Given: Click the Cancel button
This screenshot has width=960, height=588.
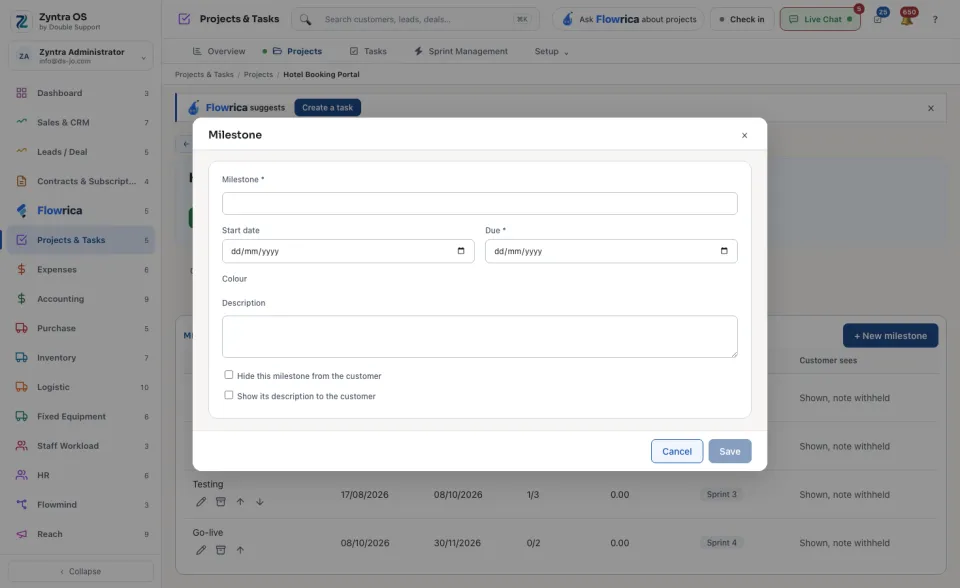Looking at the screenshot, I should click(677, 451).
